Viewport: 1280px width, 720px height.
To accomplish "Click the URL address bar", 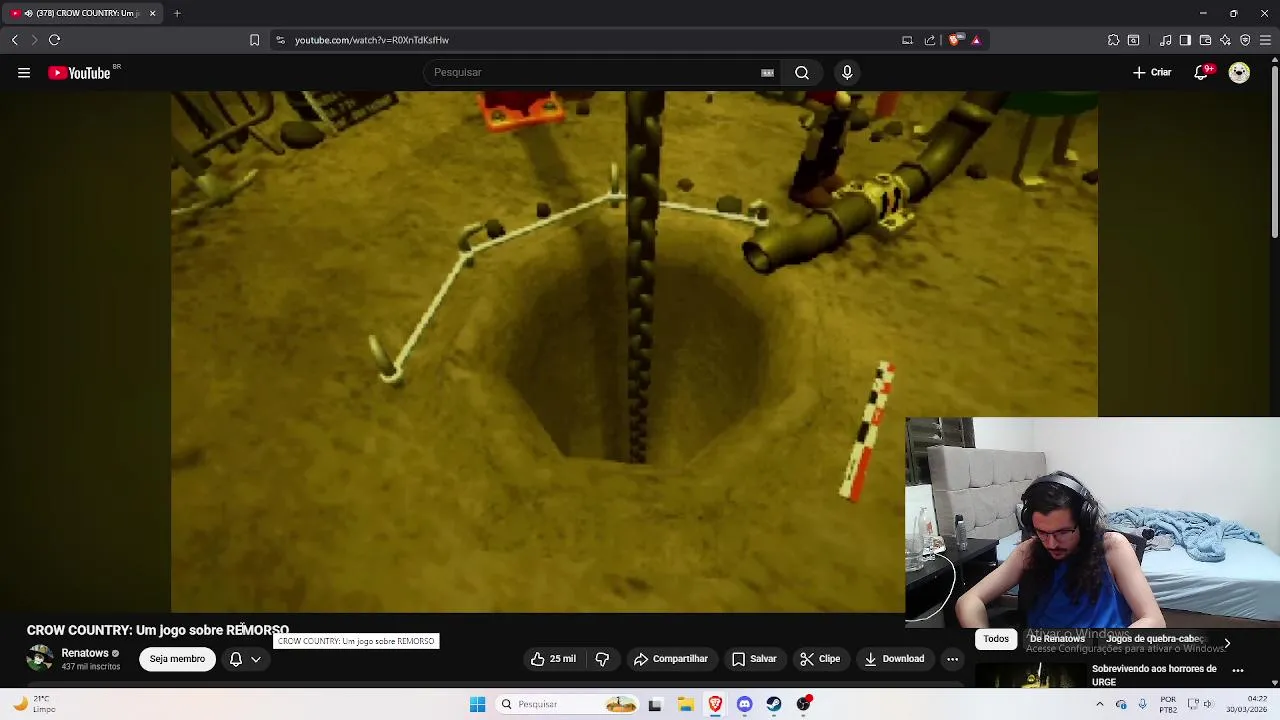I will point(590,40).
